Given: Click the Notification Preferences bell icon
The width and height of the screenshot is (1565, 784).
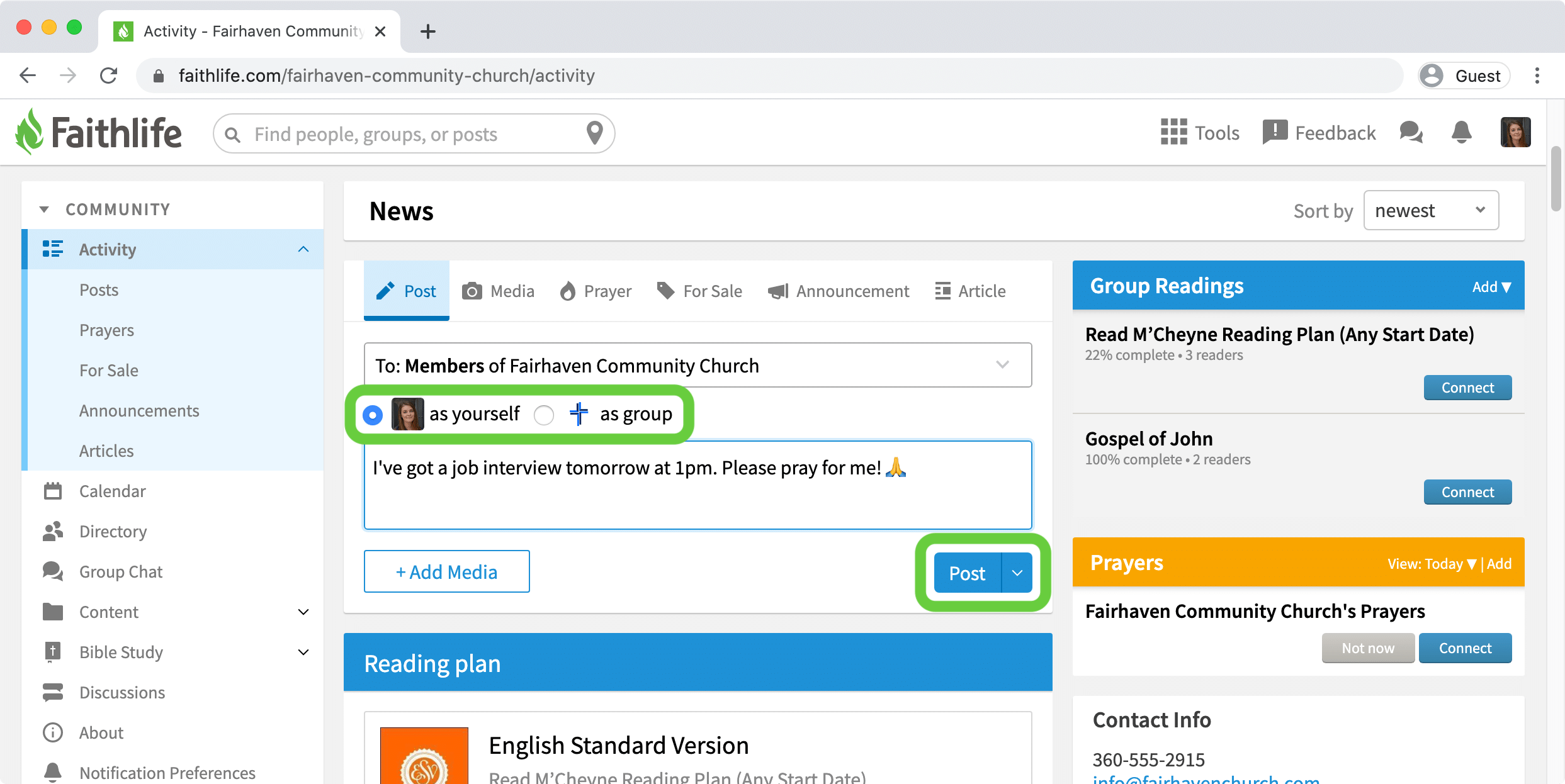Looking at the screenshot, I should coord(53,772).
